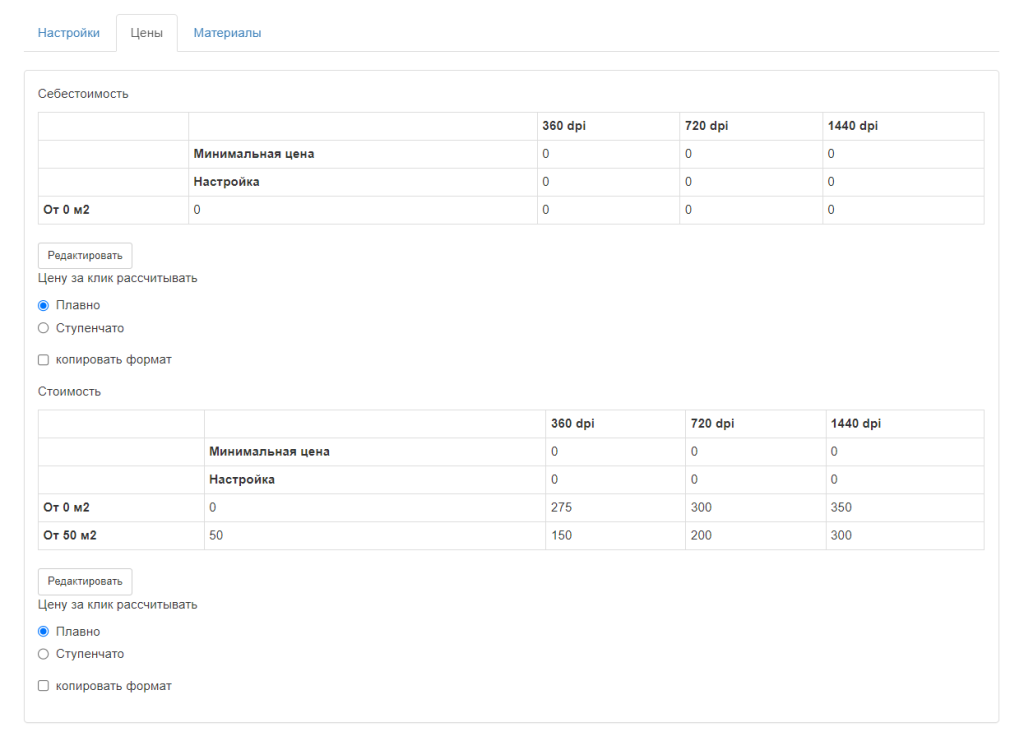
Task: Click Минимальная цена label in Стоимость table
Action: [x=269, y=452]
